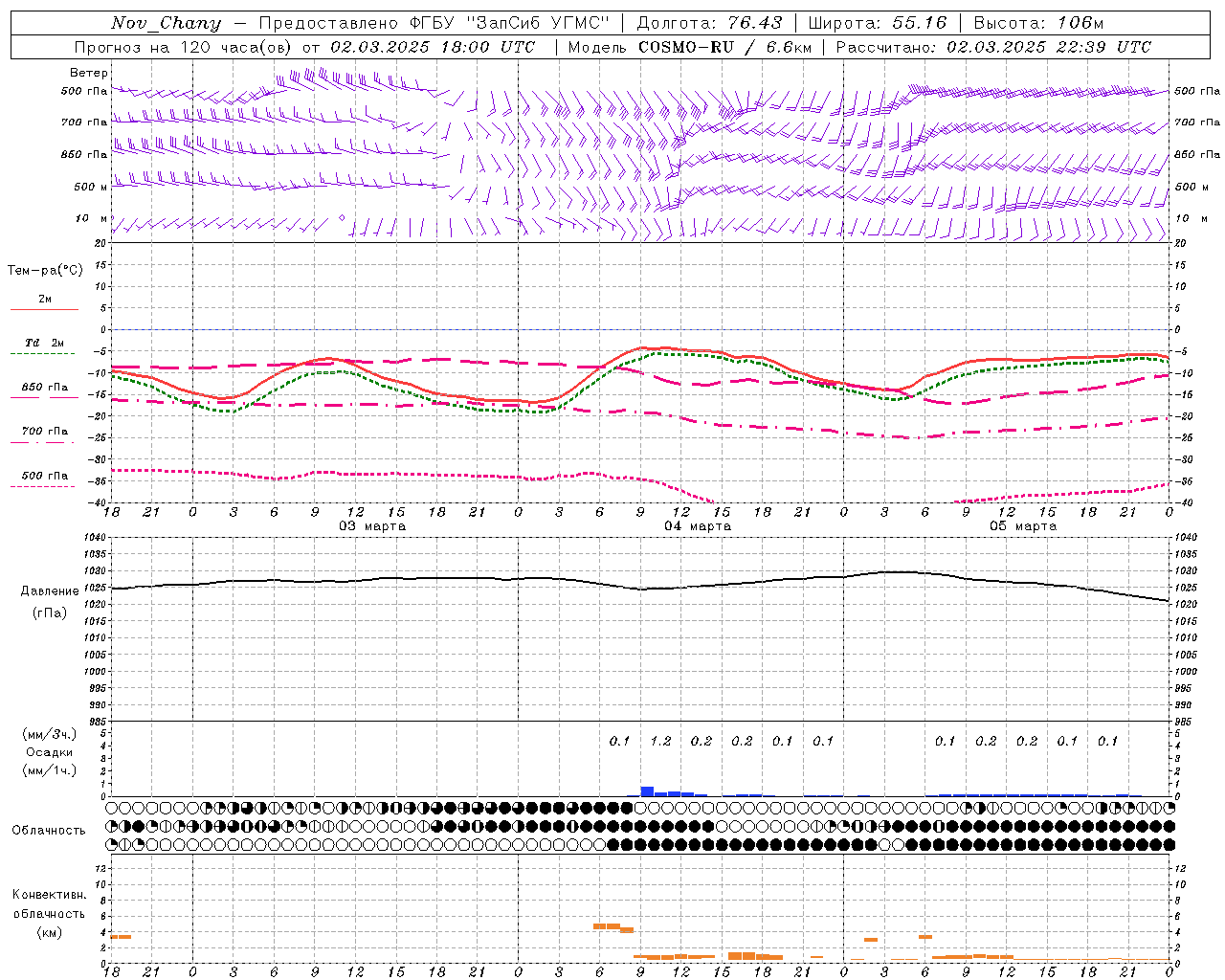Click the 04 марта date label
The image size is (1225, 980).
click(699, 526)
